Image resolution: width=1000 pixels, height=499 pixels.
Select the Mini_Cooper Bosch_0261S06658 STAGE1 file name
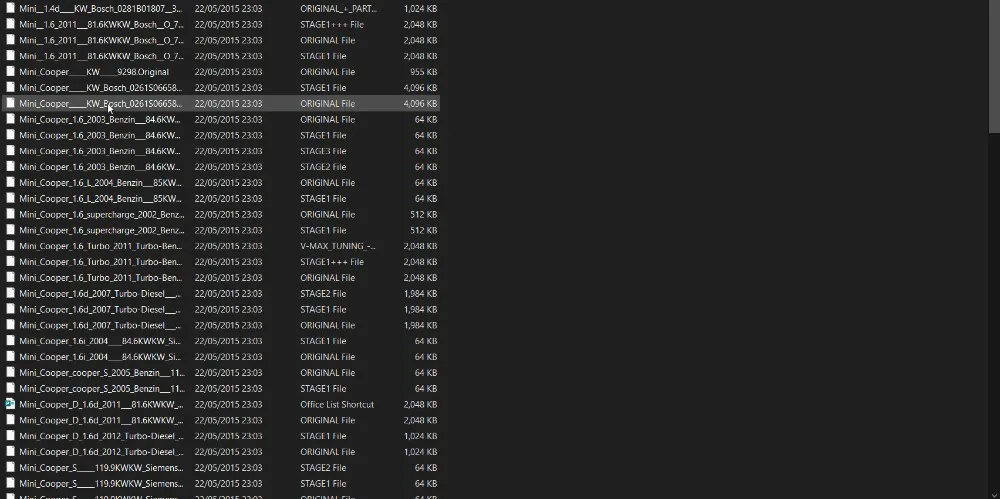click(100, 88)
